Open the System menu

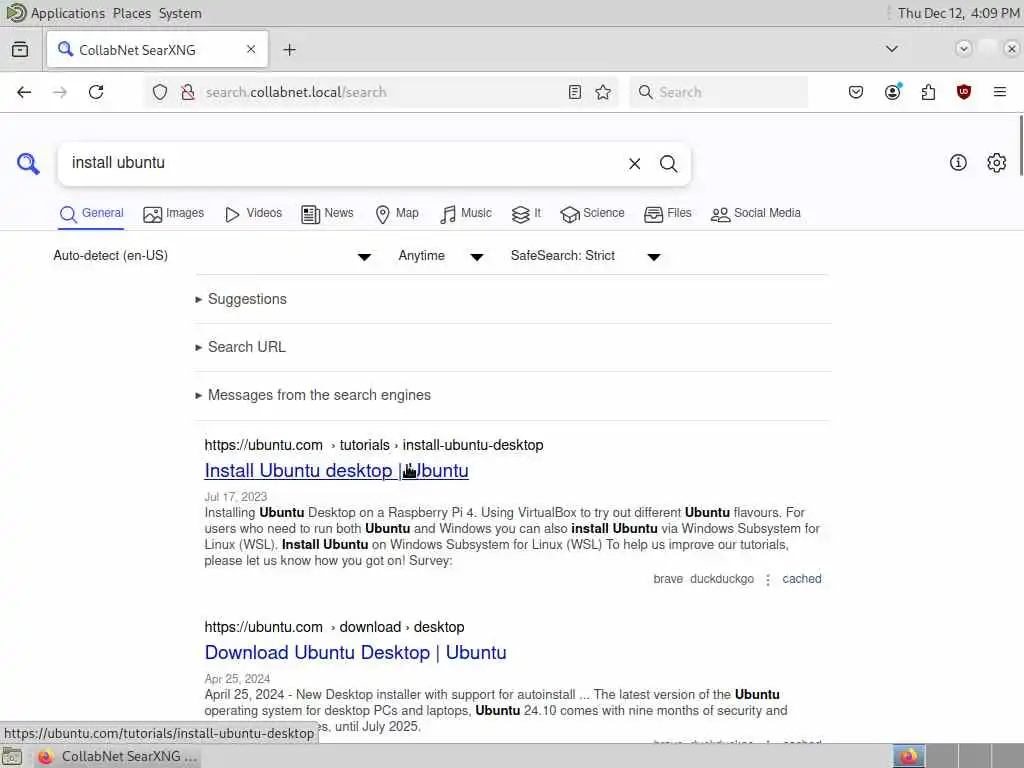[x=180, y=13]
